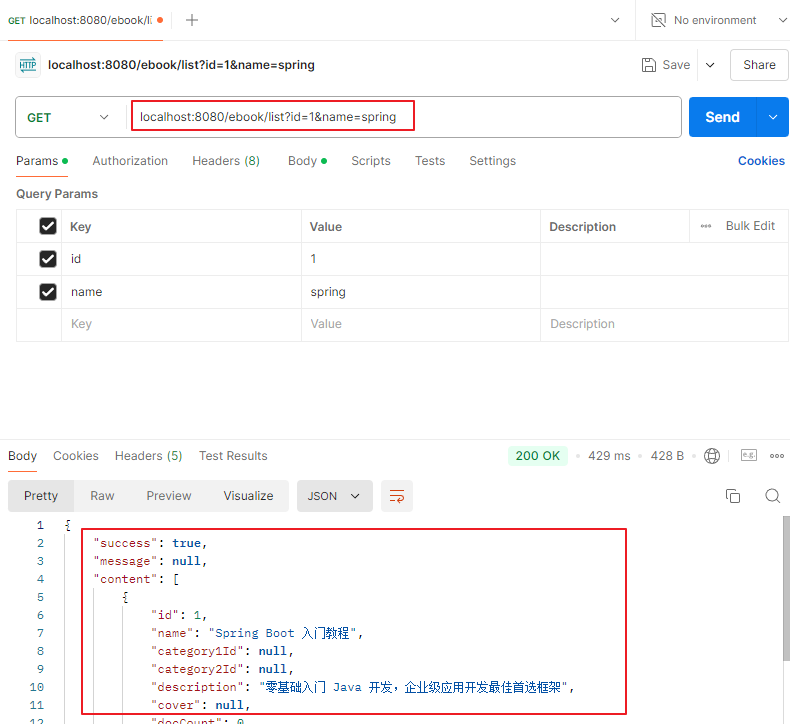This screenshot has height=724, width=790.
Task: Collapse the JSON root object on line 1
Action: (x=67, y=525)
